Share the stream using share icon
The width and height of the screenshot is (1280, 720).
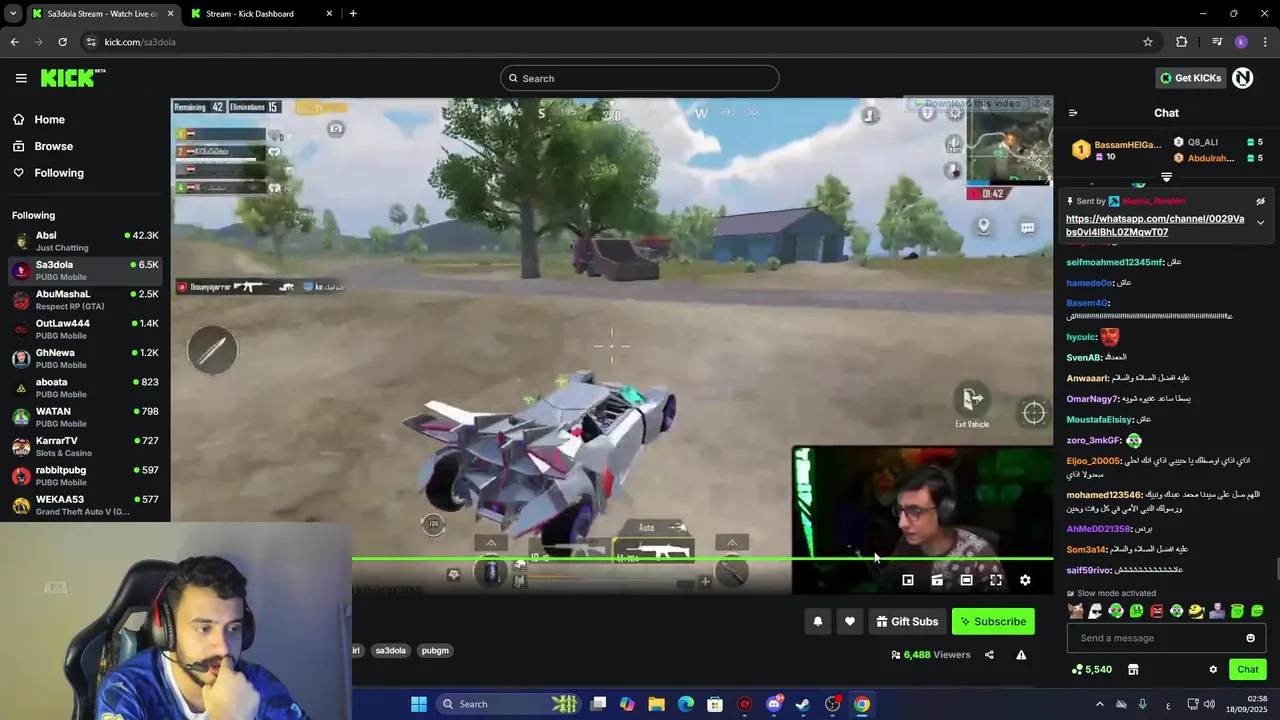pyautogui.click(x=989, y=655)
